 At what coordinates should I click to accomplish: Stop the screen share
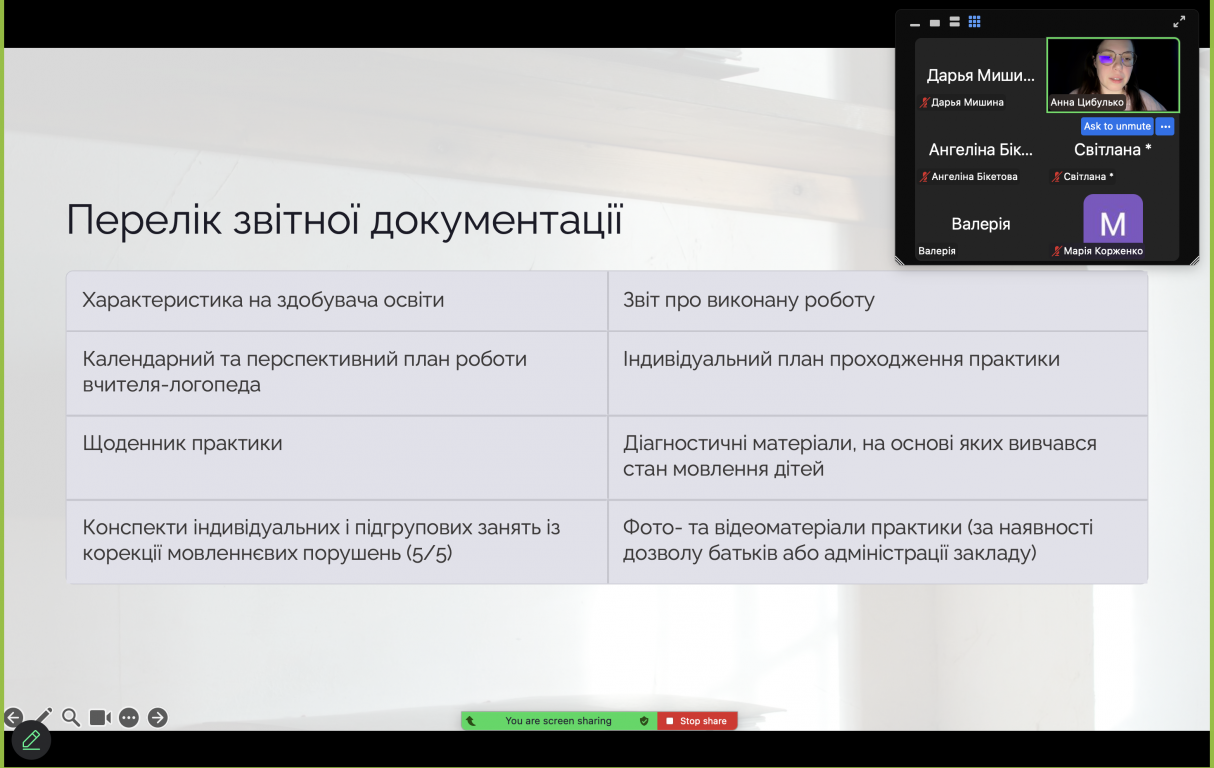click(x=697, y=721)
